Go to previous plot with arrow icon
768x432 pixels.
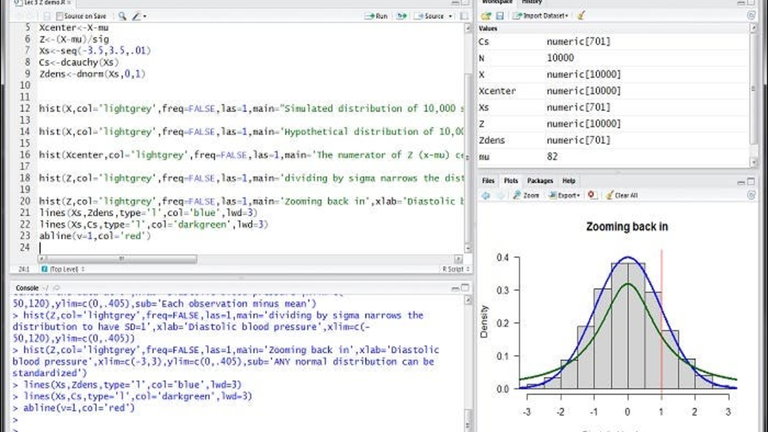pos(486,195)
